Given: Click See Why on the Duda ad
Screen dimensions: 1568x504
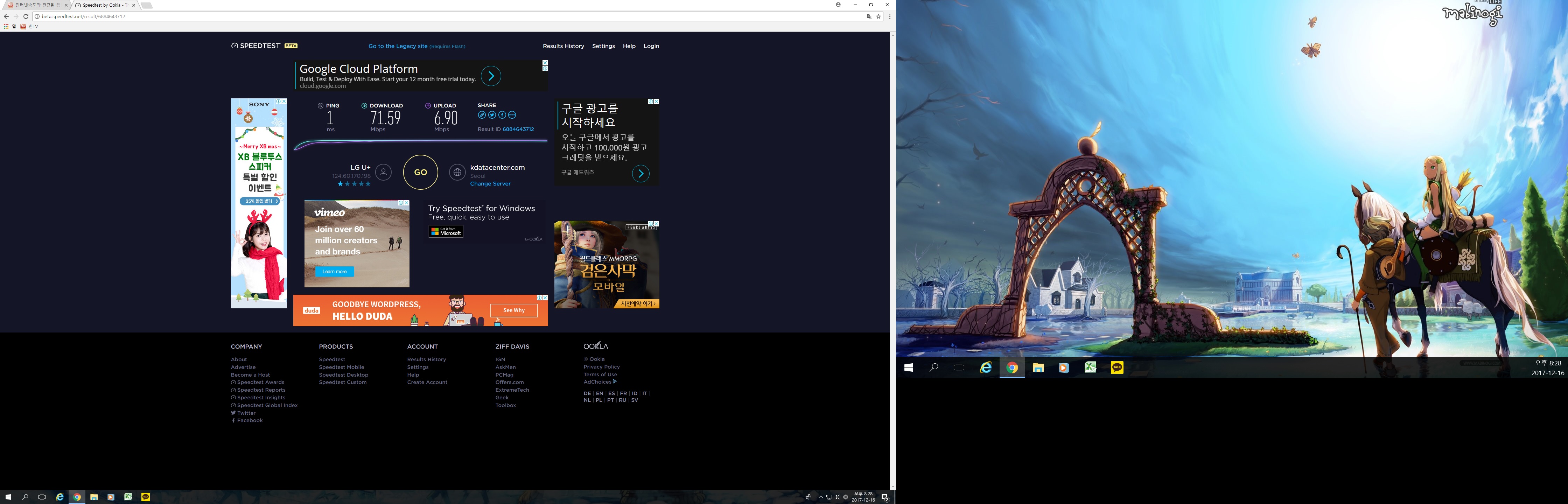Looking at the screenshot, I should coord(514,310).
